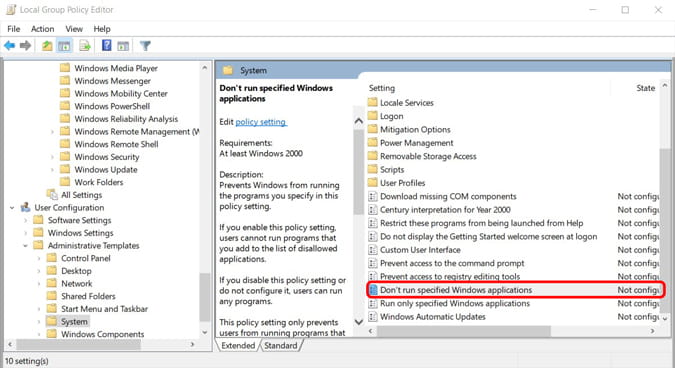This screenshot has width=675, height=368.
Task: Click the description pane down scroll arrow
Action: point(359,322)
